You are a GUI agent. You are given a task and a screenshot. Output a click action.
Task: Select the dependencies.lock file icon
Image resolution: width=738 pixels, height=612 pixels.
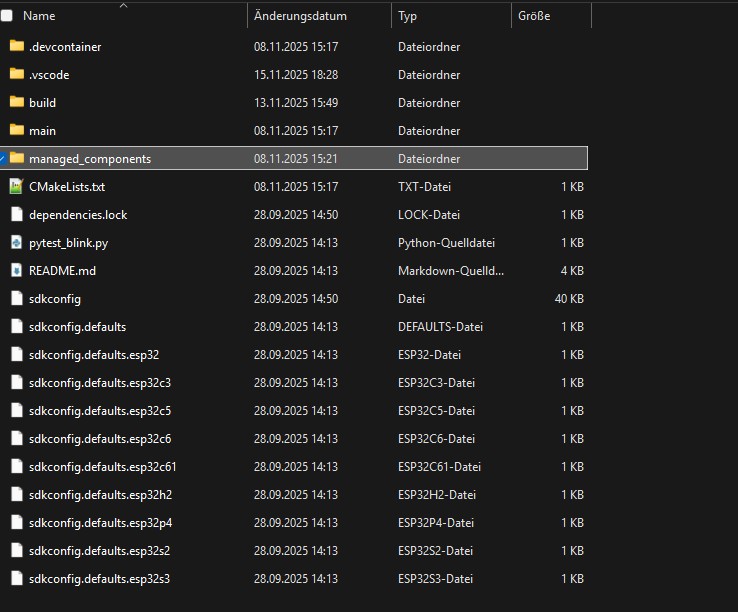click(x=16, y=214)
